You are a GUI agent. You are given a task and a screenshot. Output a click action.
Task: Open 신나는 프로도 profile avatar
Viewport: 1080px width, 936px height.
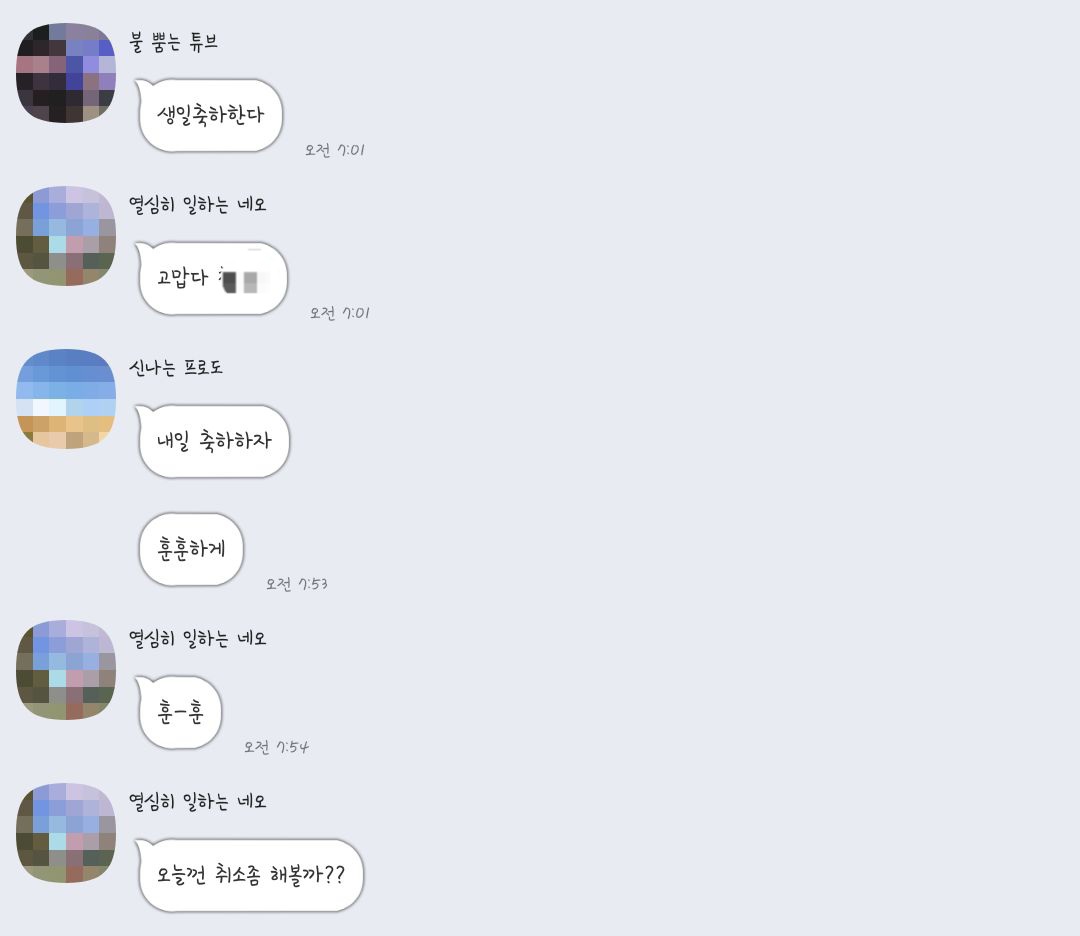coord(66,399)
